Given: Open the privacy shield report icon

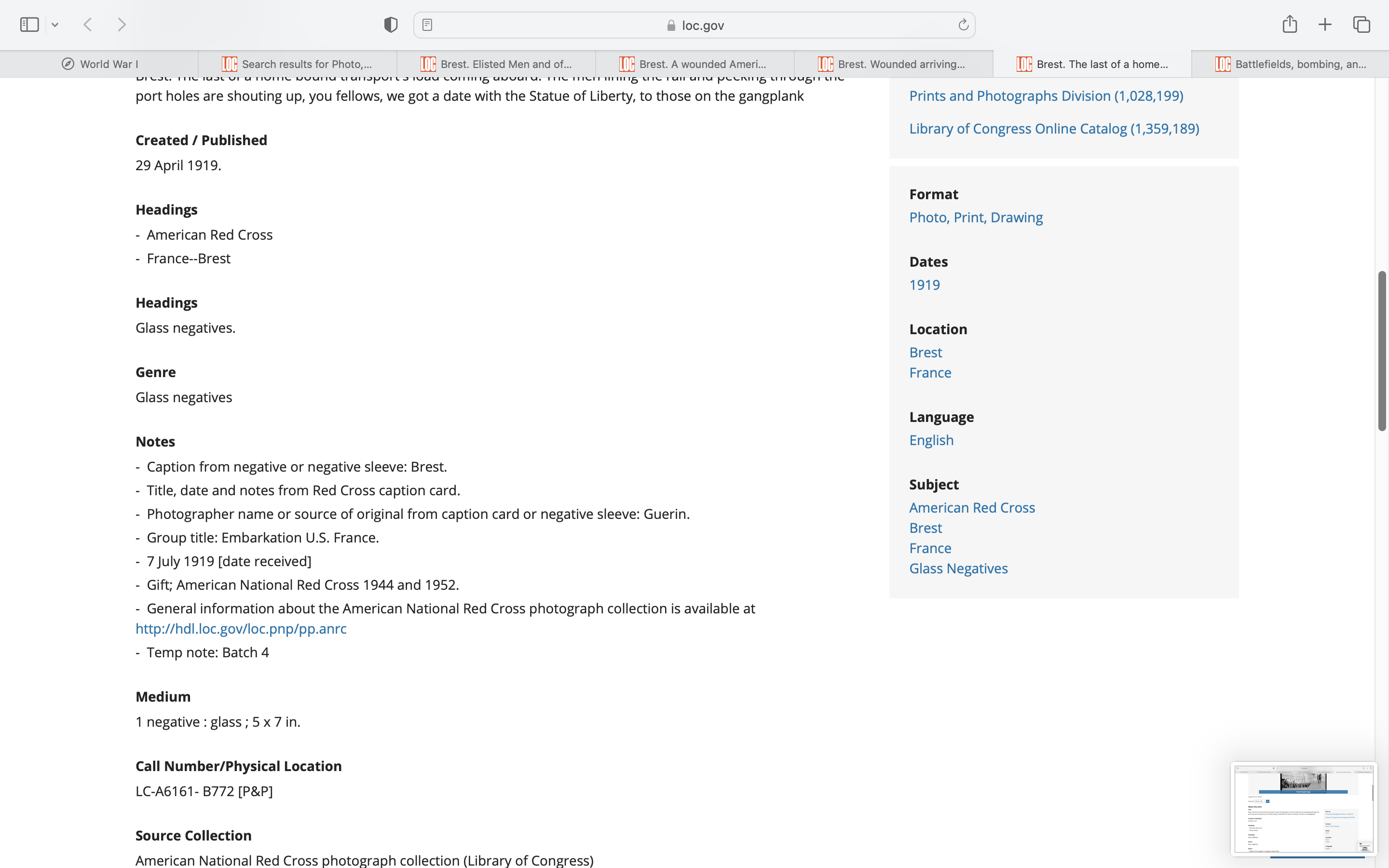Looking at the screenshot, I should click(391, 25).
